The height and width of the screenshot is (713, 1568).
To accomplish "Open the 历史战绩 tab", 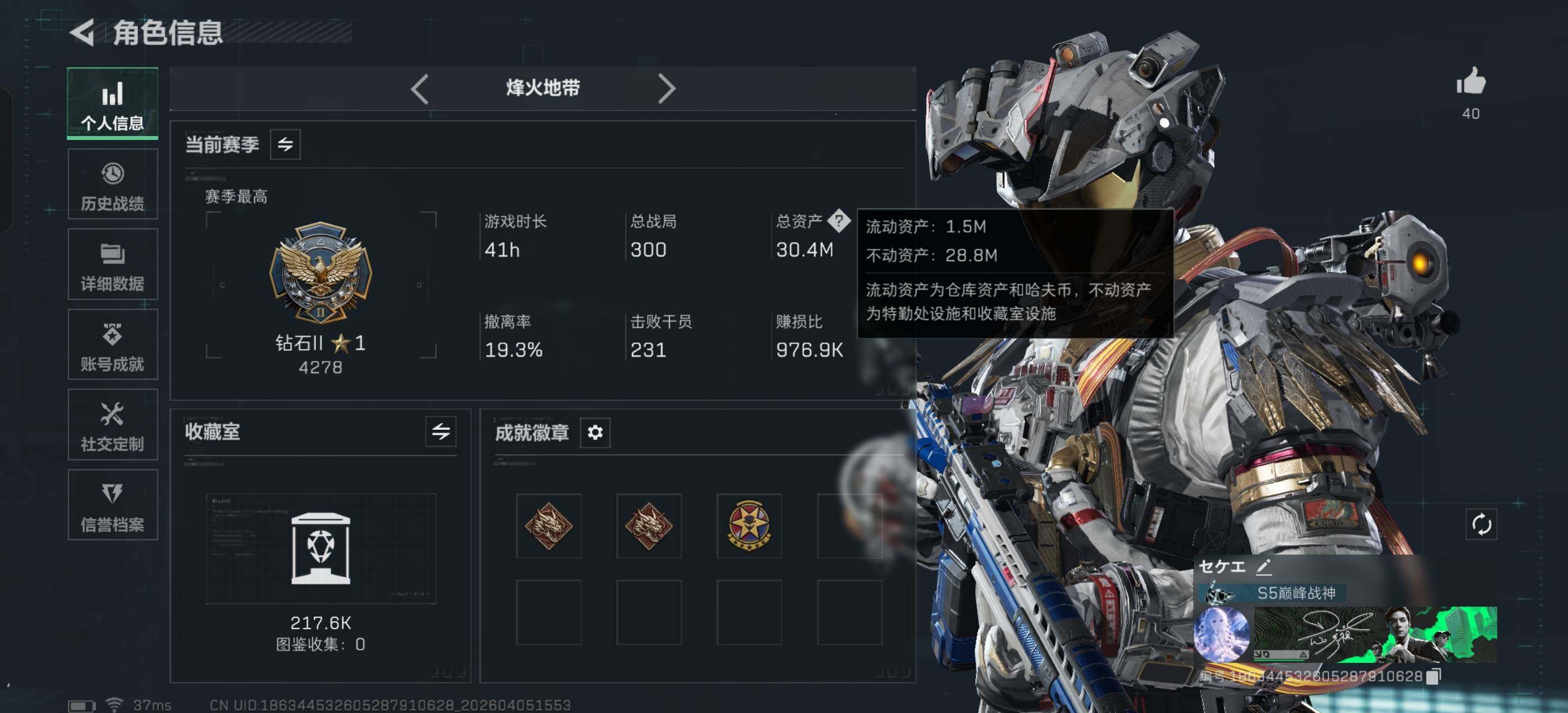I will coord(113,184).
